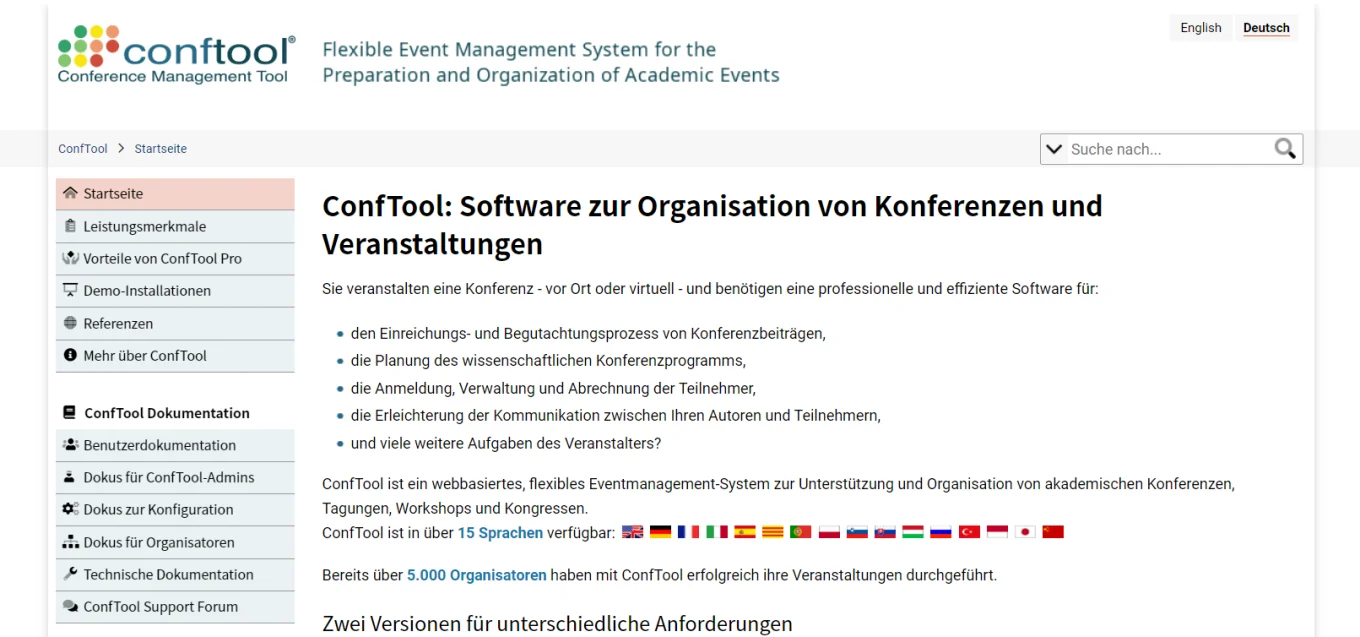Click the German flag icon

[661, 532]
